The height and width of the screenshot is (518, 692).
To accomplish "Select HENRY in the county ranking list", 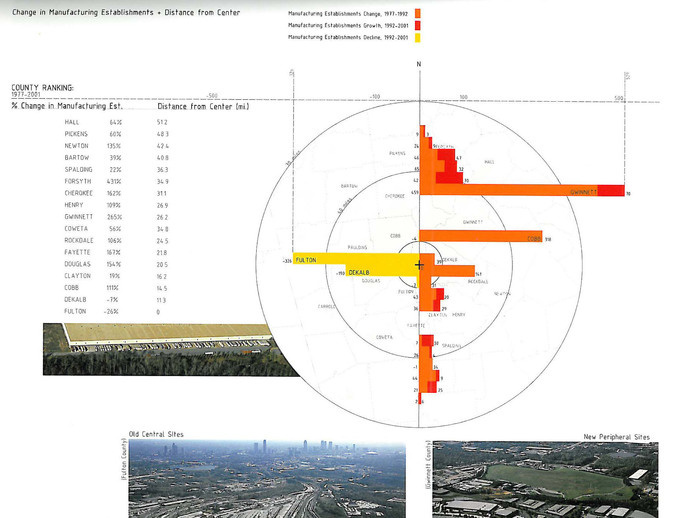I will pos(74,205).
